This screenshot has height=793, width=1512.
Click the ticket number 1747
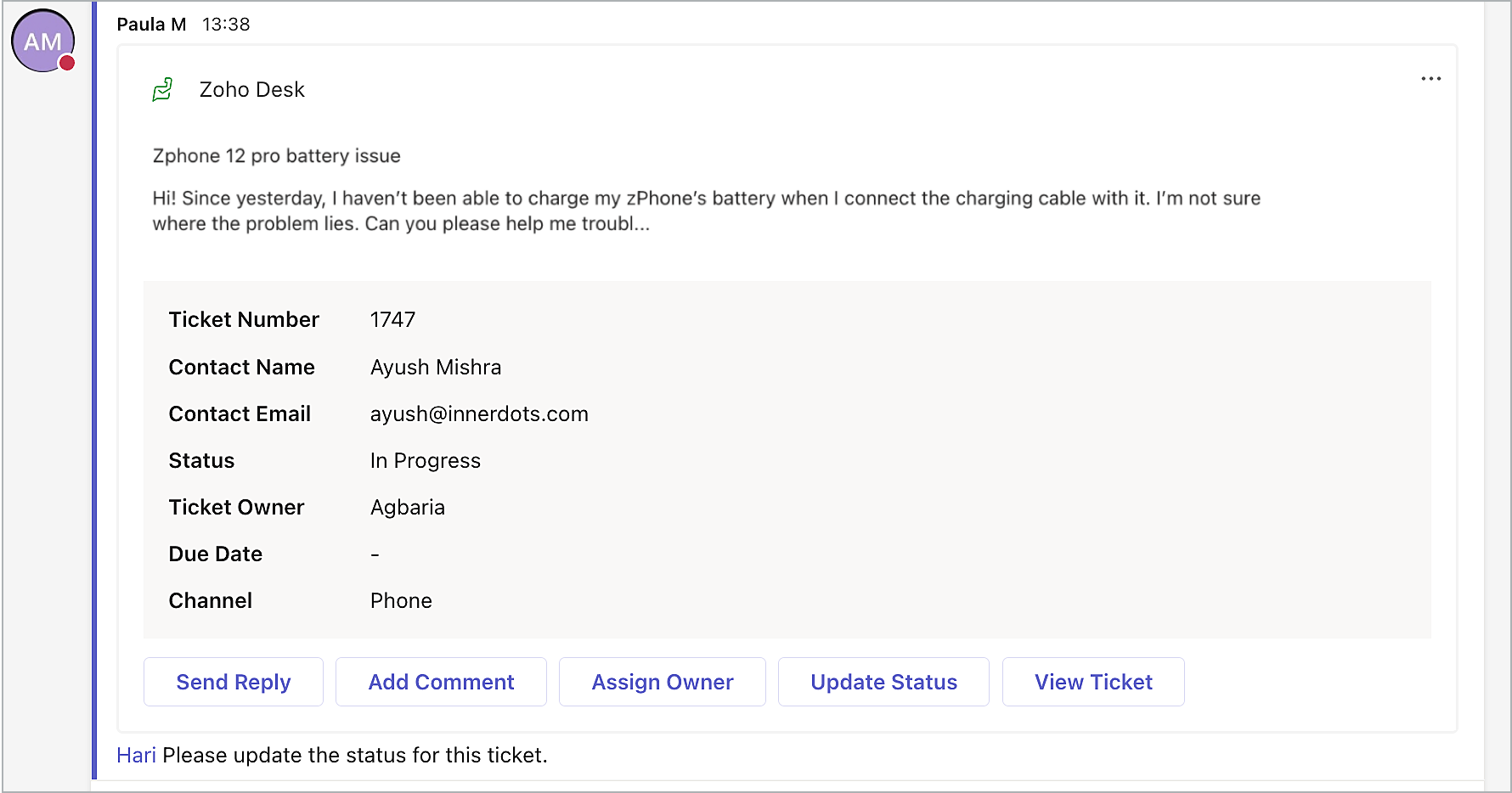[392, 319]
